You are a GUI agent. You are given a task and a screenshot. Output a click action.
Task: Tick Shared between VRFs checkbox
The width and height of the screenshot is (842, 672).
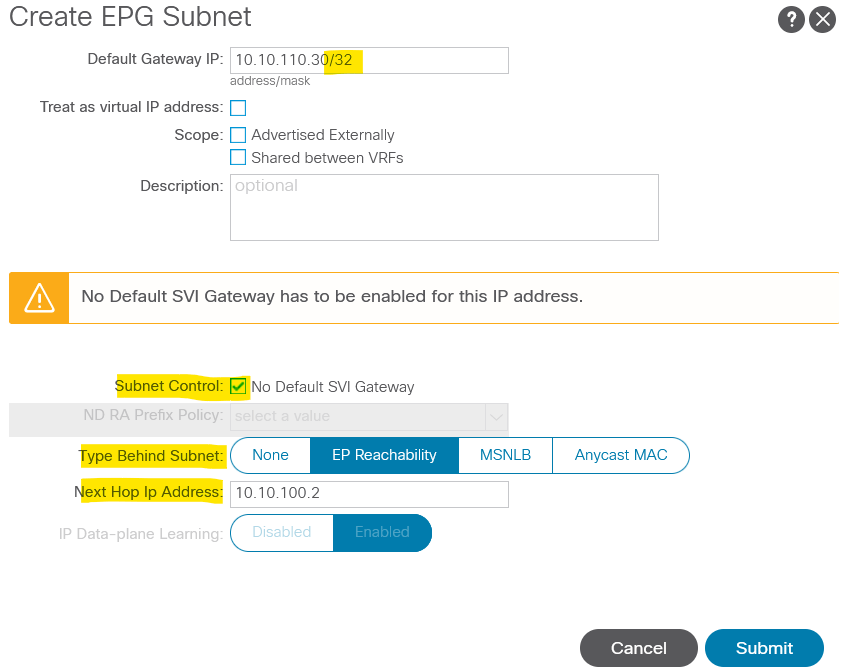[x=238, y=158]
